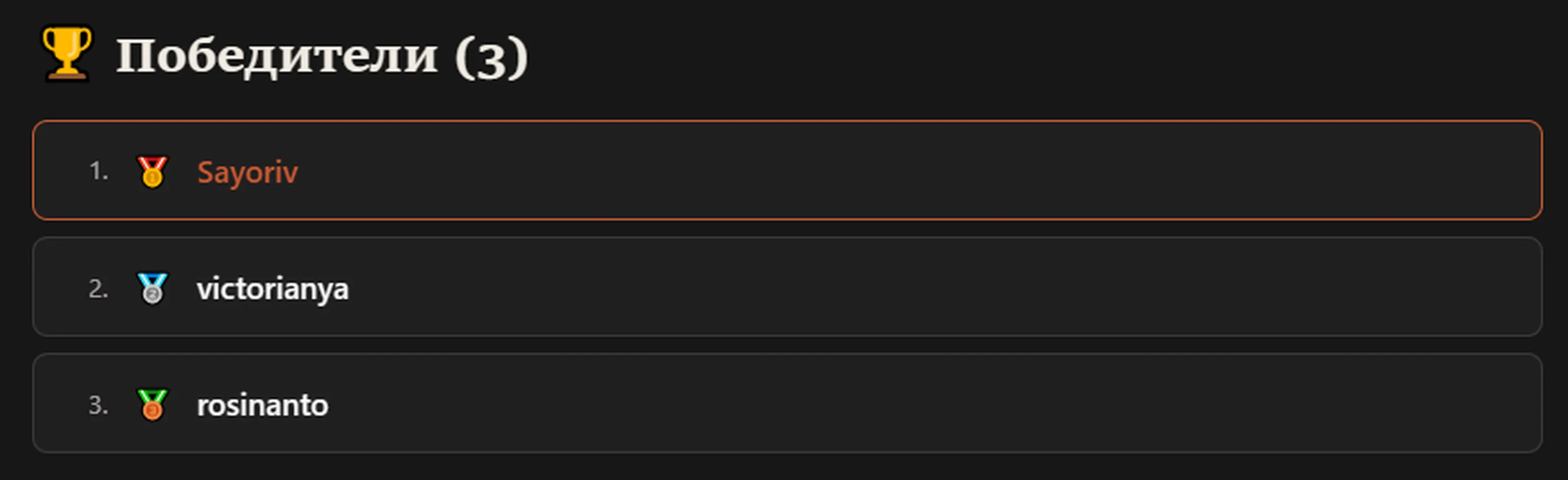
Task: Click the medal beside victorianya
Action: 152,288
